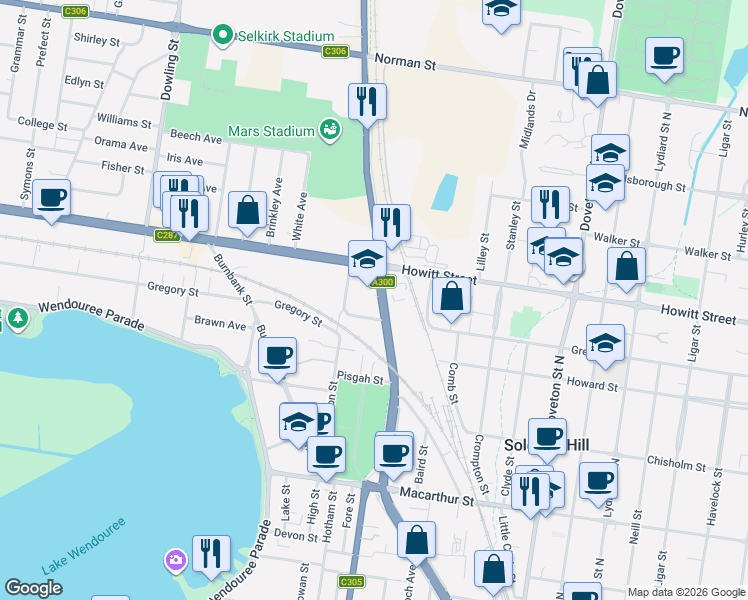Image resolution: width=748 pixels, height=600 pixels.
Task: Click the Beech Ave label
Action: (x=196, y=136)
